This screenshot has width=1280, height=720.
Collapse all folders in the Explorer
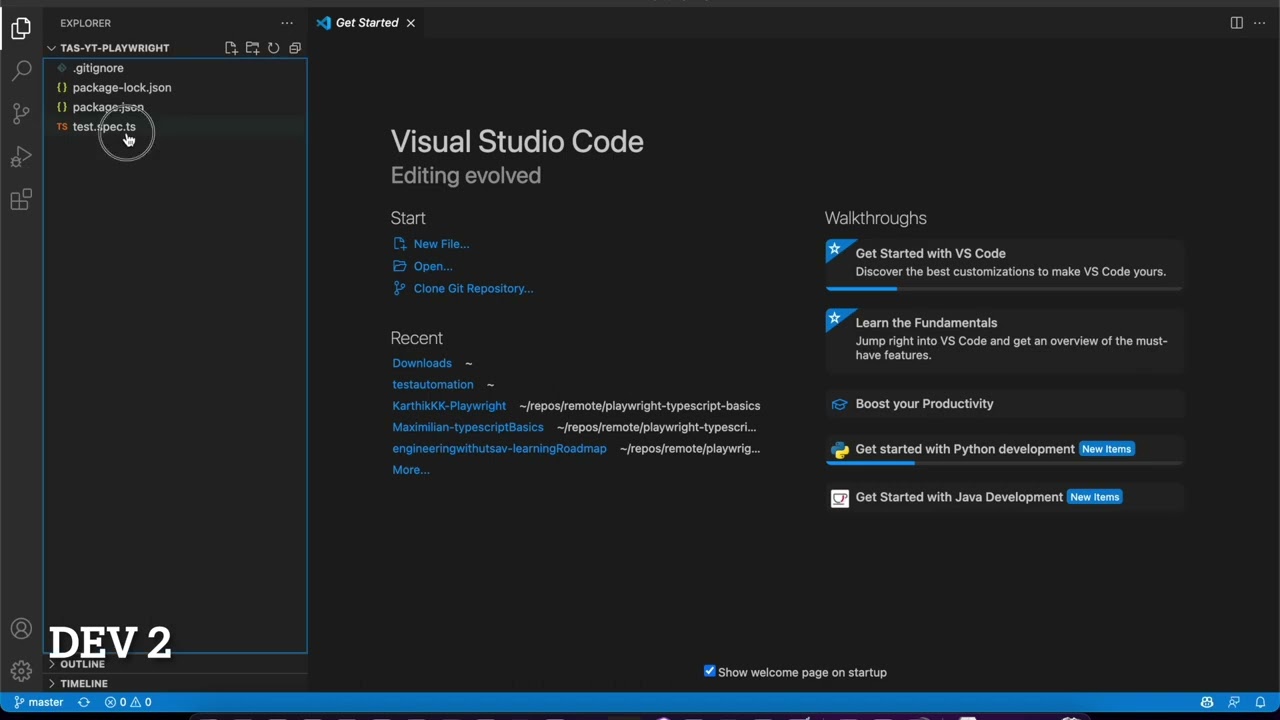click(x=295, y=48)
